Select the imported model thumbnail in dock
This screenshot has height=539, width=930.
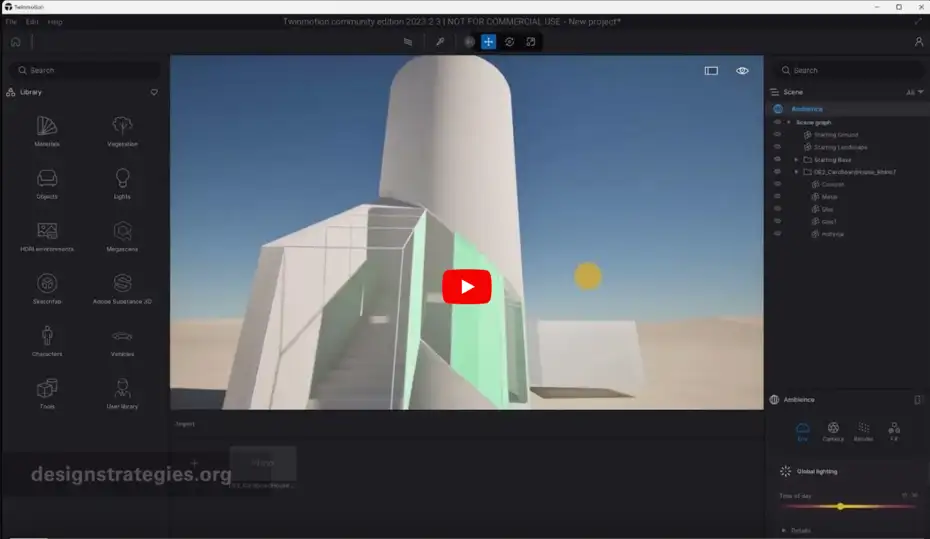point(263,464)
